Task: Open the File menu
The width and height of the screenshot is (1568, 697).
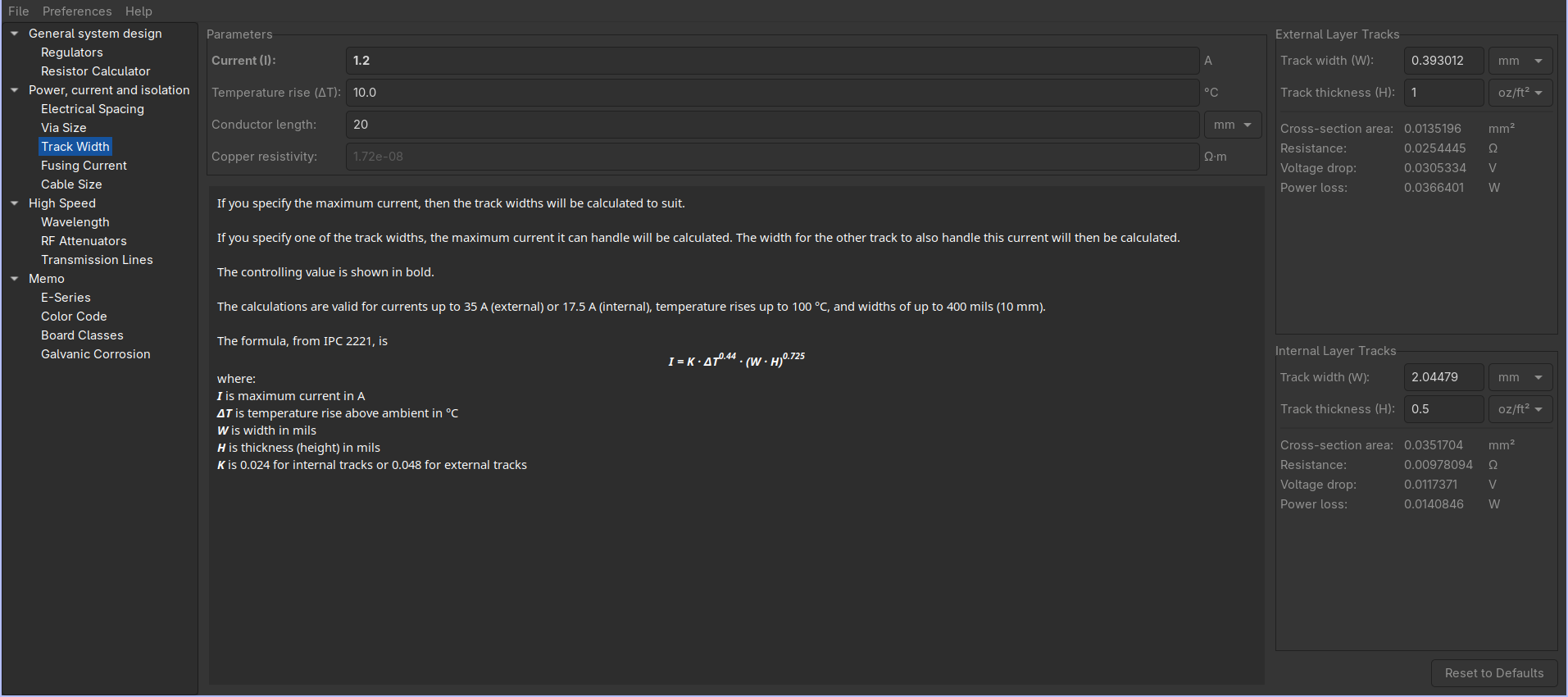Action: (19, 11)
